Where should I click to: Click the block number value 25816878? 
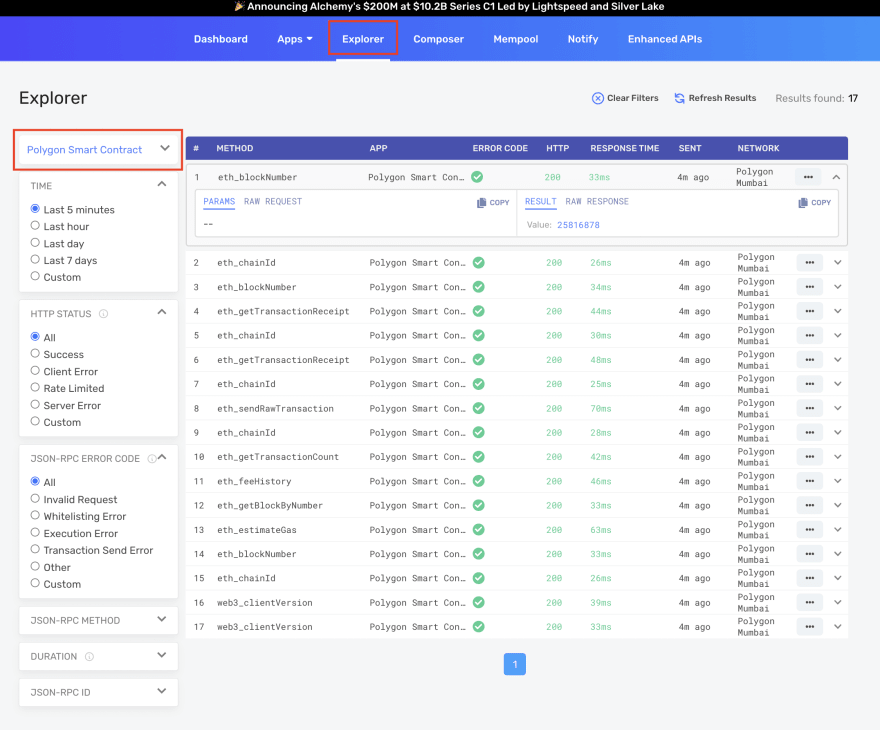click(x=578, y=225)
